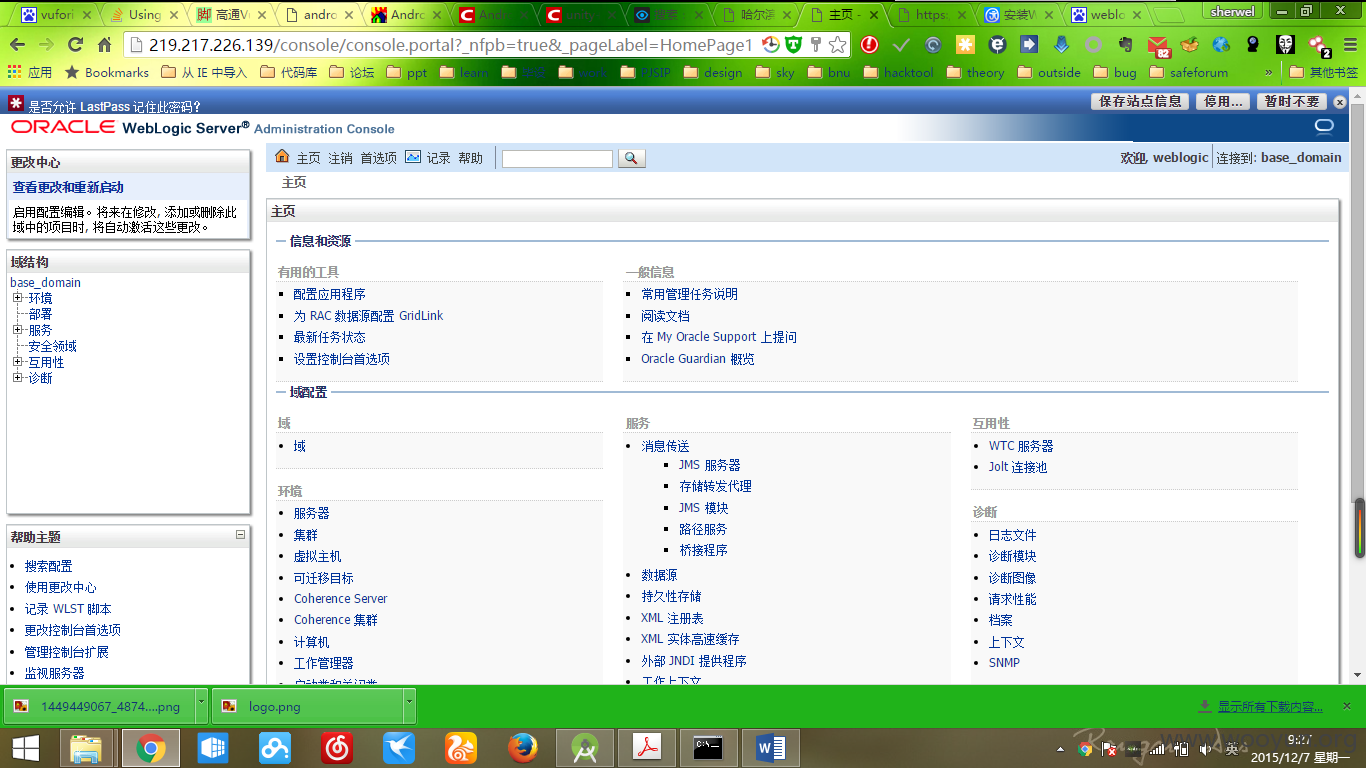Open the command prompt taskbar icon

[708, 747]
